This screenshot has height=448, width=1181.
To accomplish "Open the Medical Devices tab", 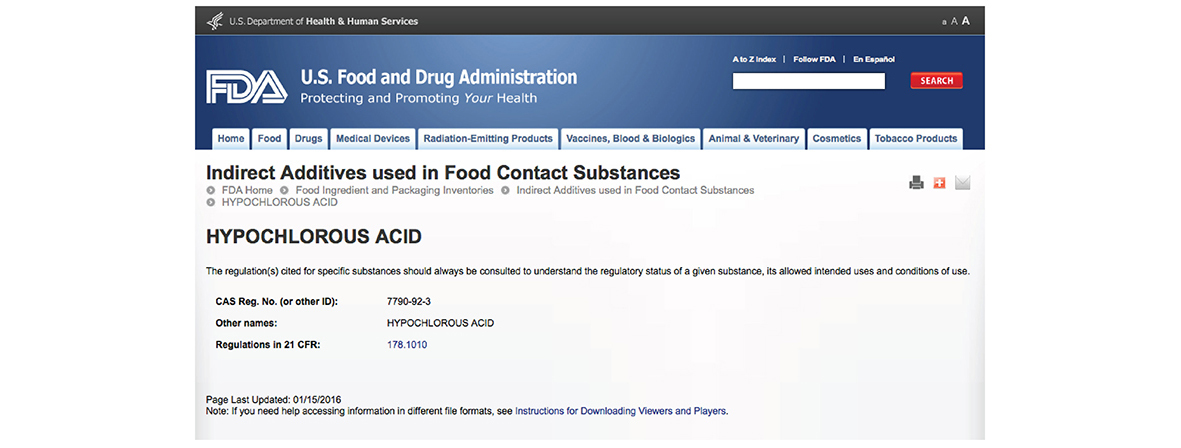I will 373,139.
